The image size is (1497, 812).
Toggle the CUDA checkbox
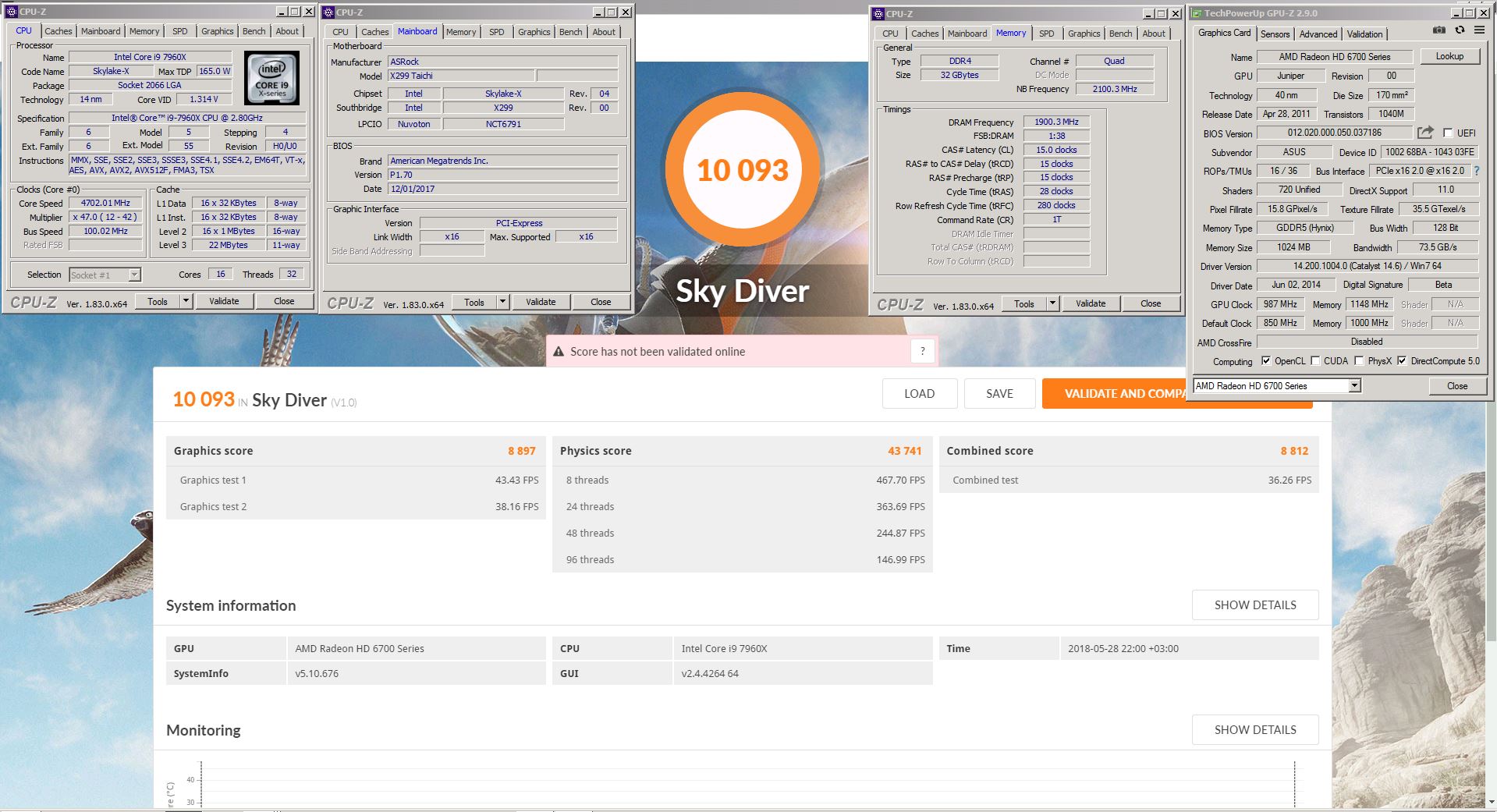[x=1315, y=361]
